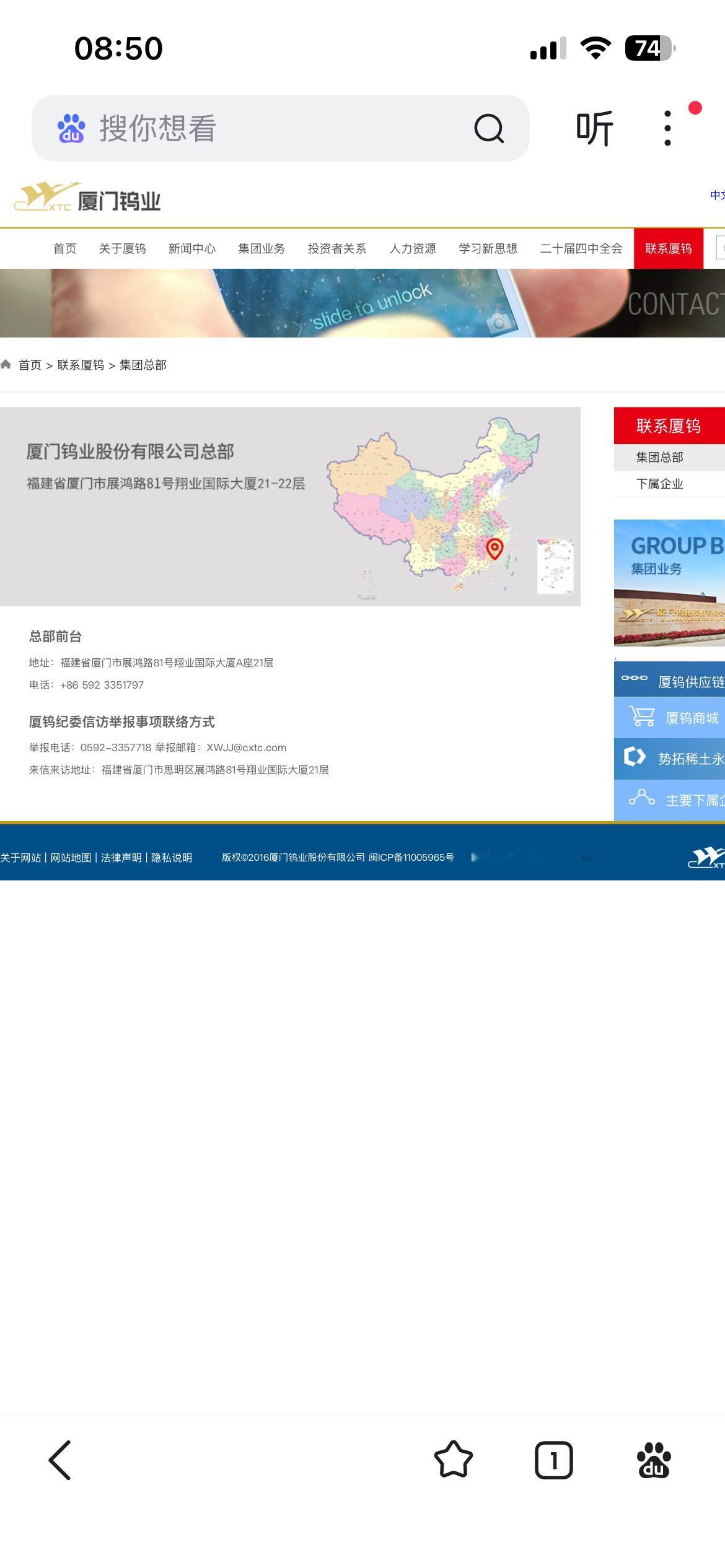
Task: Open 集团业务 menu item
Action: (261, 248)
